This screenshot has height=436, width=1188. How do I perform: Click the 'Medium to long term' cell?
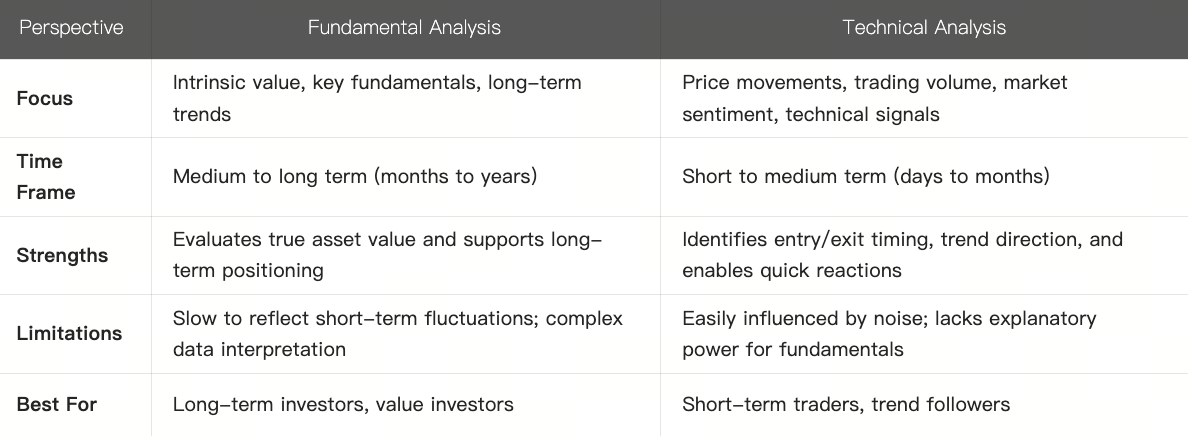click(x=355, y=177)
